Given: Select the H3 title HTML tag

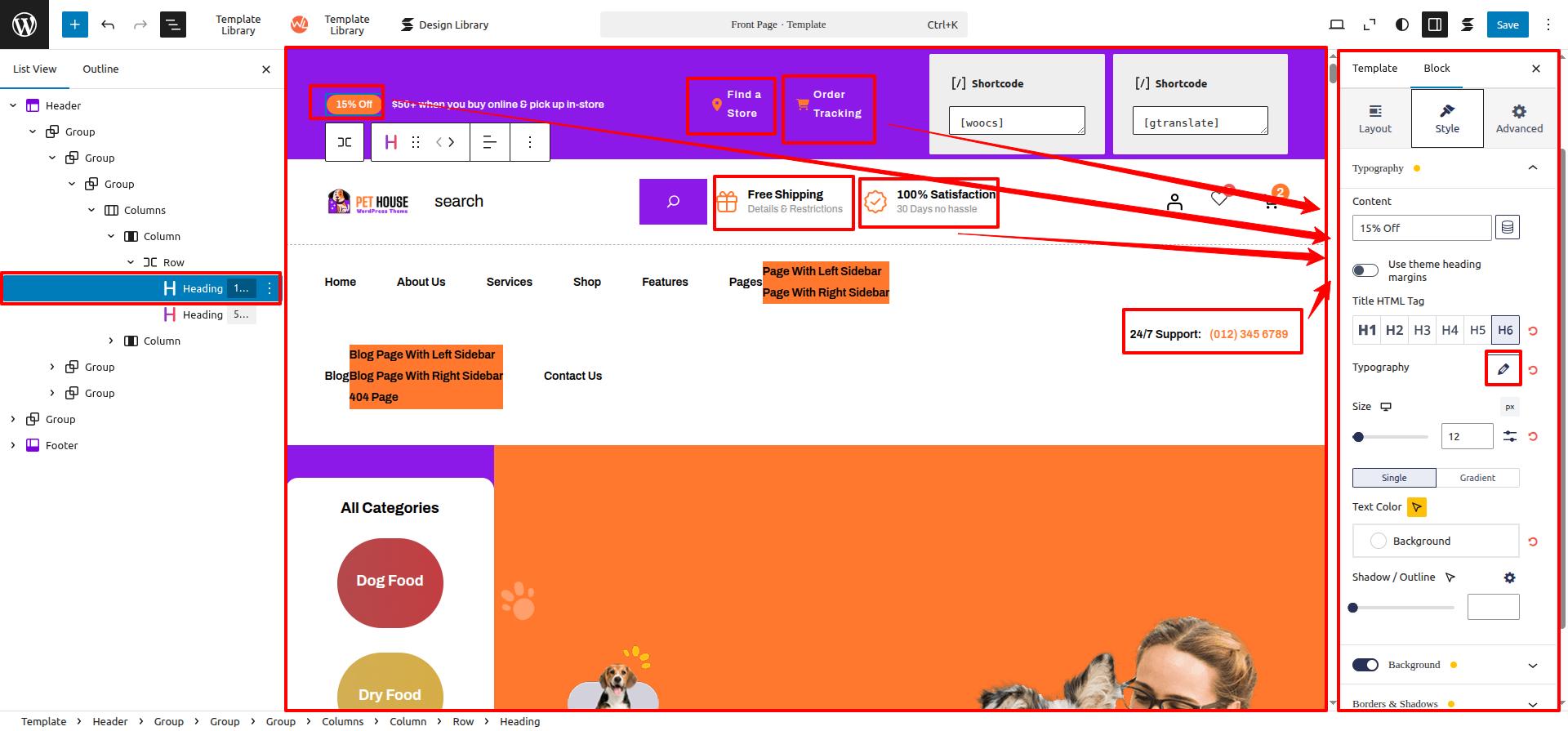Looking at the screenshot, I should pyautogui.click(x=1422, y=330).
